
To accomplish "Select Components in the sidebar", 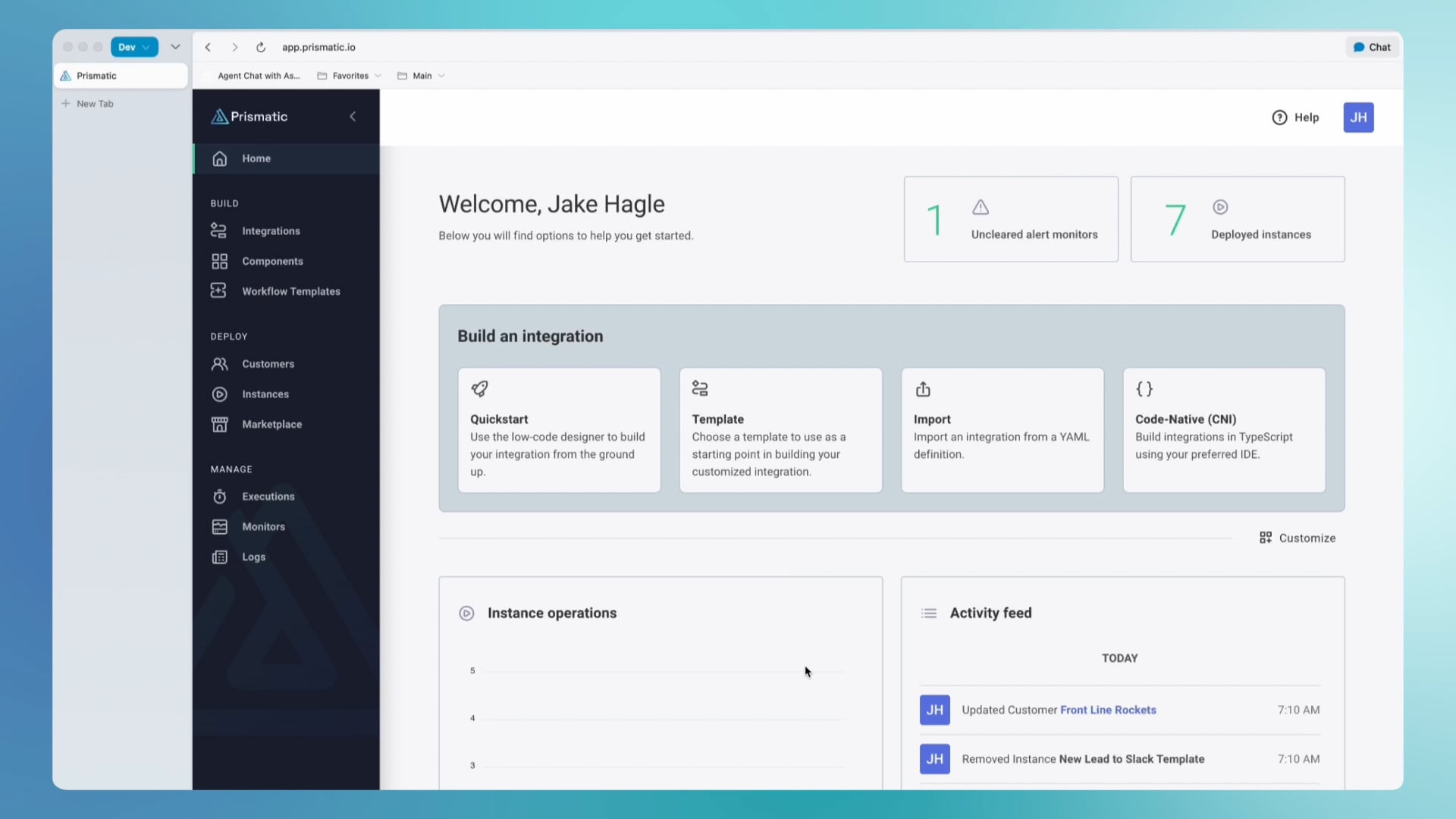I will click(x=273, y=261).
